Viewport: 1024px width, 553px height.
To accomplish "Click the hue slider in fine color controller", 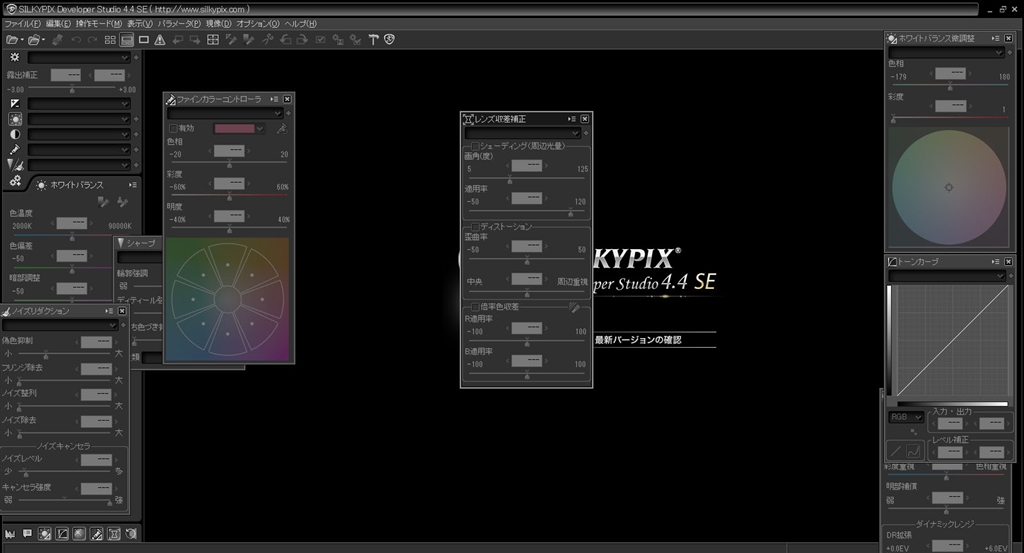I will [229, 163].
